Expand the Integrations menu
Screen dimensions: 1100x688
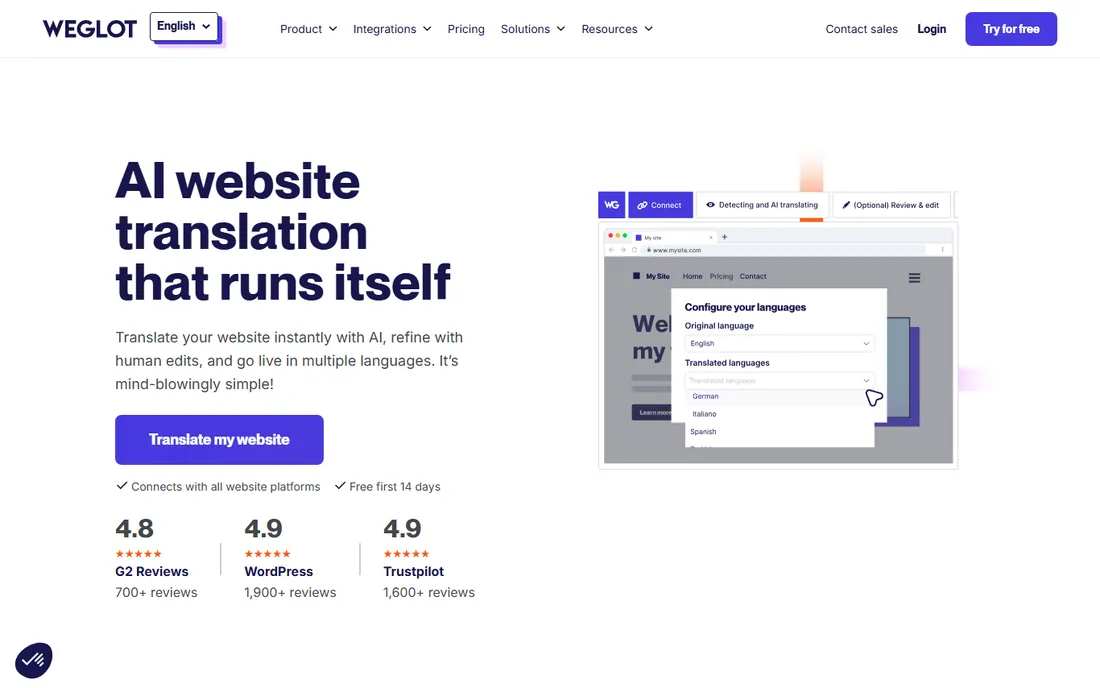tap(391, 29)
